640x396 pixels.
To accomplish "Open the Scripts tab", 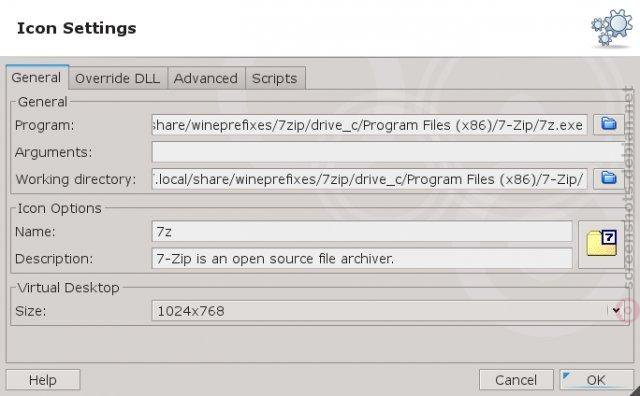I will click(275, 78).
